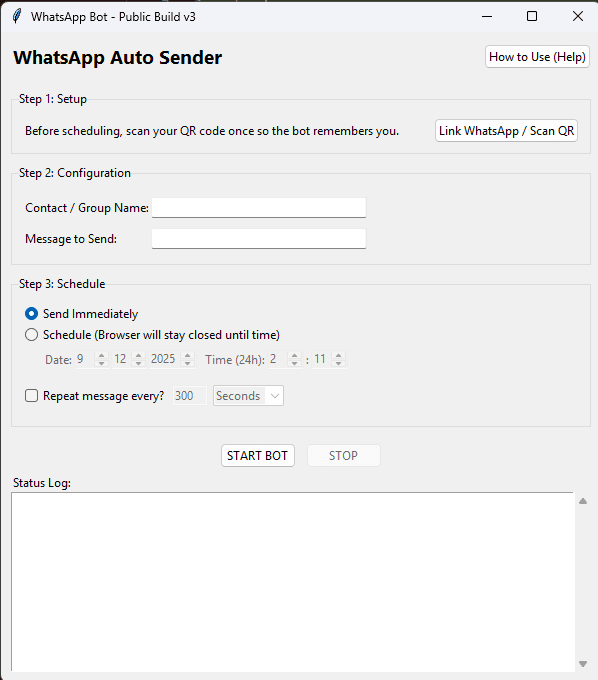
Task: Close the WhatsApp Bot window
Action: (578, 16)
